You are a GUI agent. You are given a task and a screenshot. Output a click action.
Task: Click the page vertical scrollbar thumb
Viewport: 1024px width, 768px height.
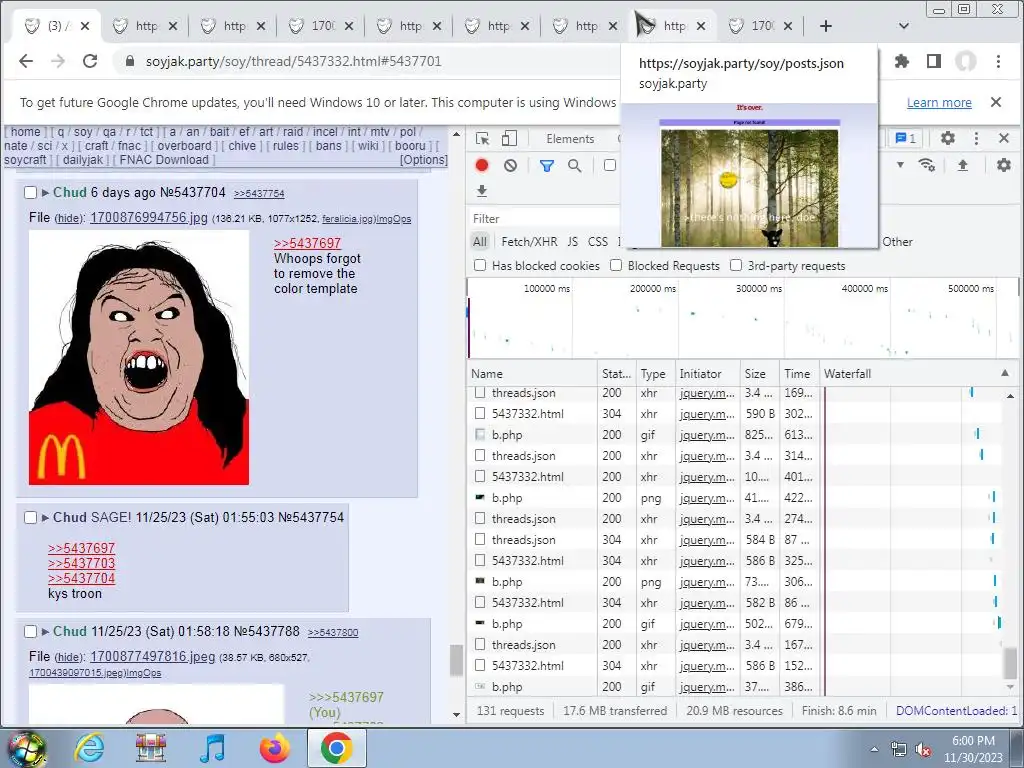pos(456,660)
